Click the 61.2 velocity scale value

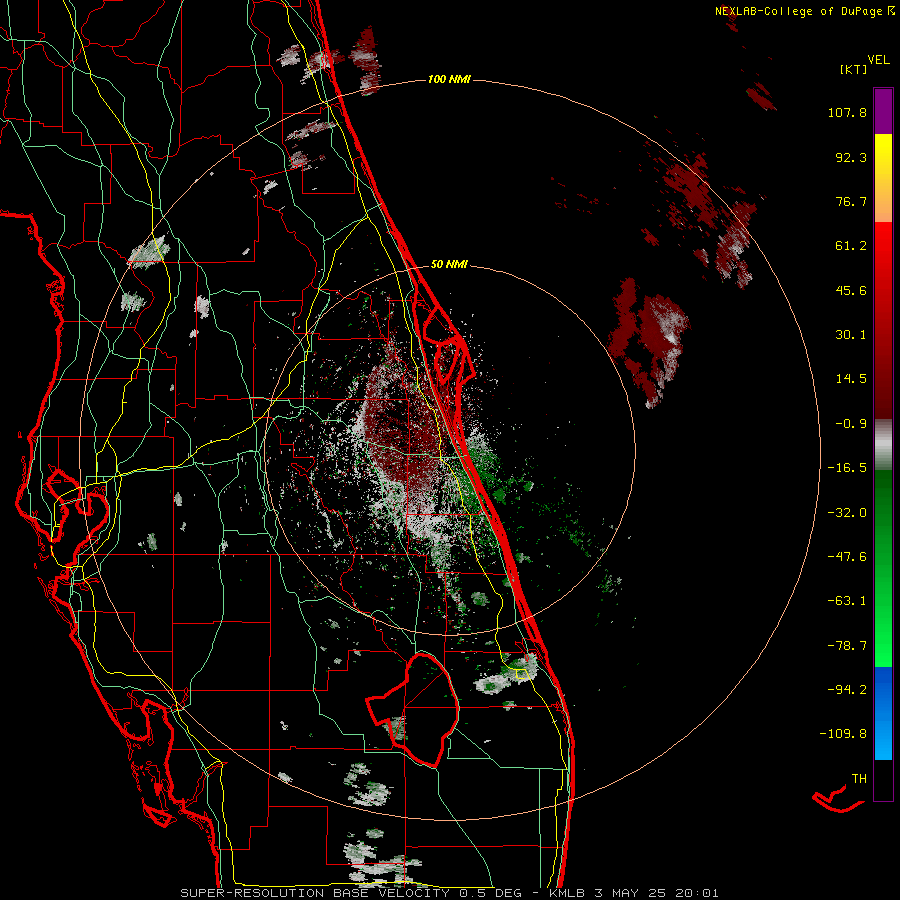(x=851, y=246)
